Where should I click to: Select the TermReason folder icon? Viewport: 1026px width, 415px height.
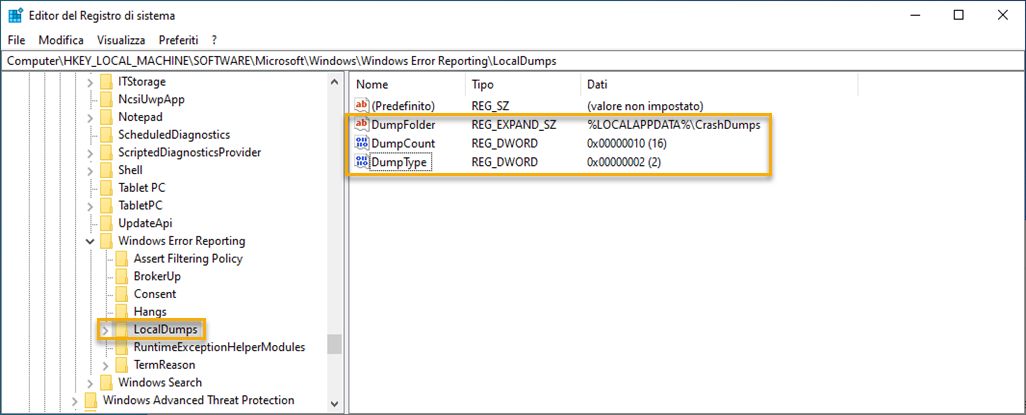coord(122,365)
